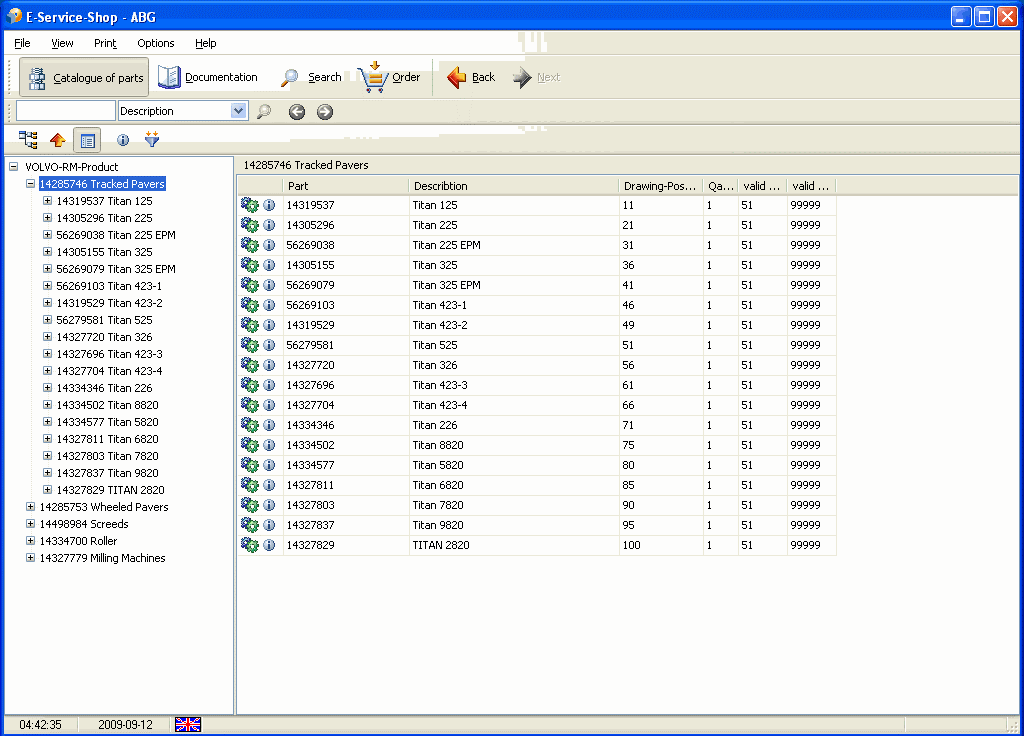Open the Order shopping cart
This screenshot has height=736, width=1024.
coord(390,77)
